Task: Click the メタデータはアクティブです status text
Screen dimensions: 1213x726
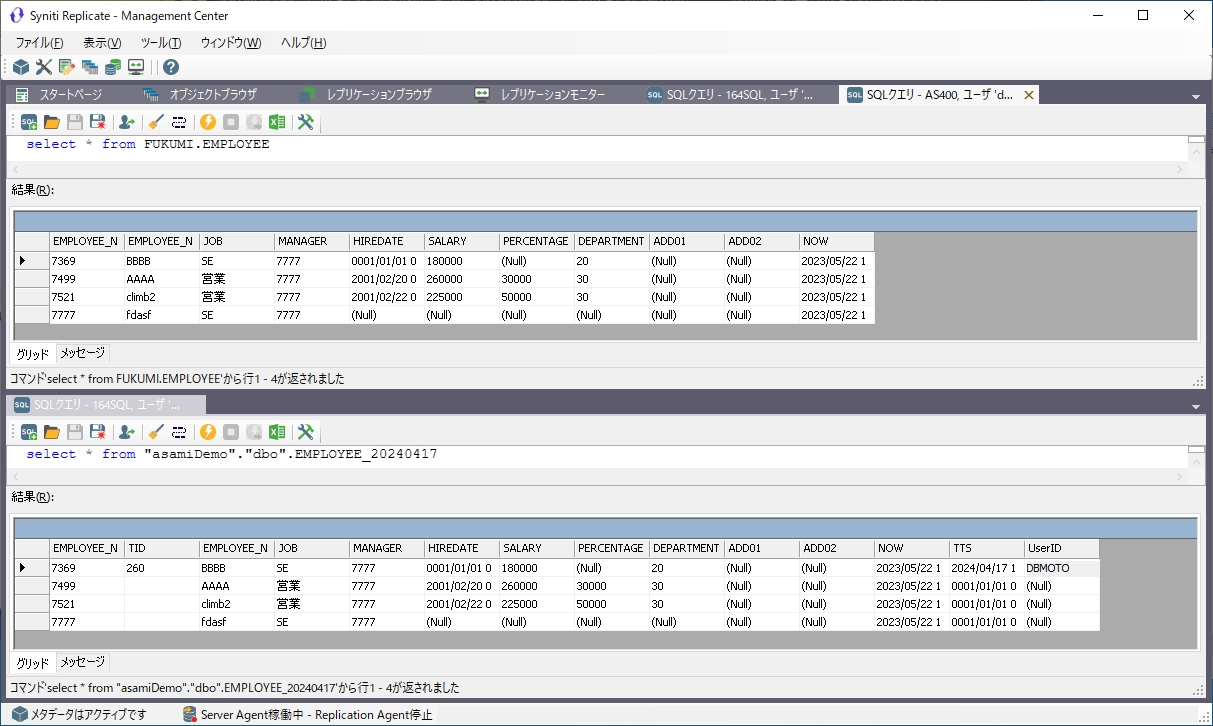Action: [88, 715]
